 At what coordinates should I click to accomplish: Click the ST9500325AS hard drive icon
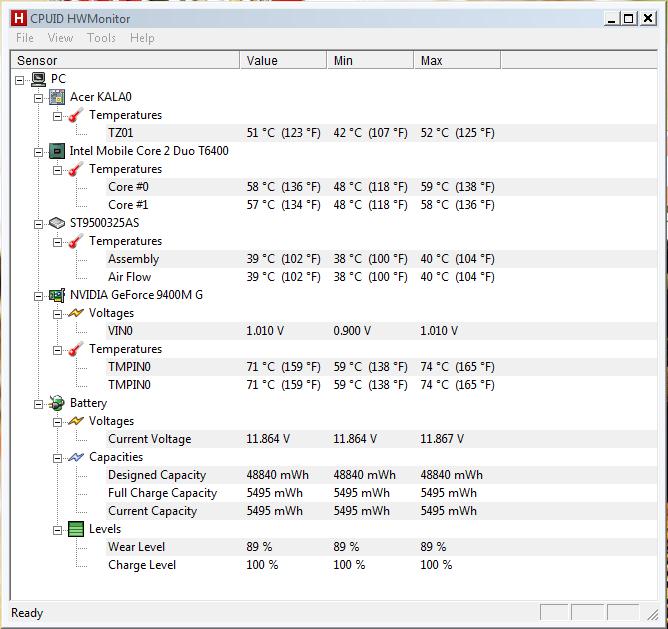57,223
